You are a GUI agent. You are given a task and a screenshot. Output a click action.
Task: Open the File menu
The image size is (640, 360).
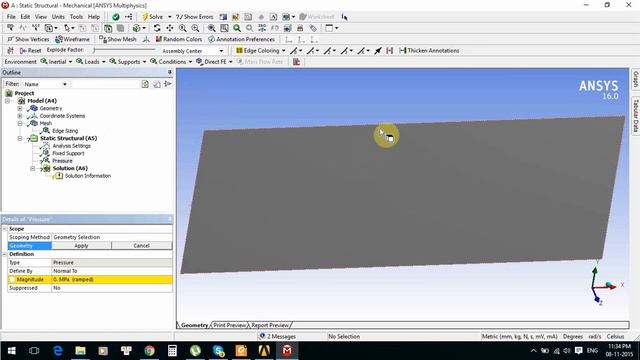[x=11, y=17]
